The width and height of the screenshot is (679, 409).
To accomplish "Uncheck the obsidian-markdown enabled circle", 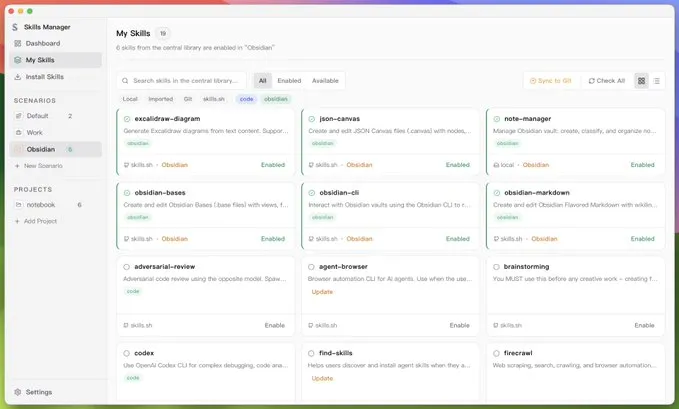I will point(497,193).
